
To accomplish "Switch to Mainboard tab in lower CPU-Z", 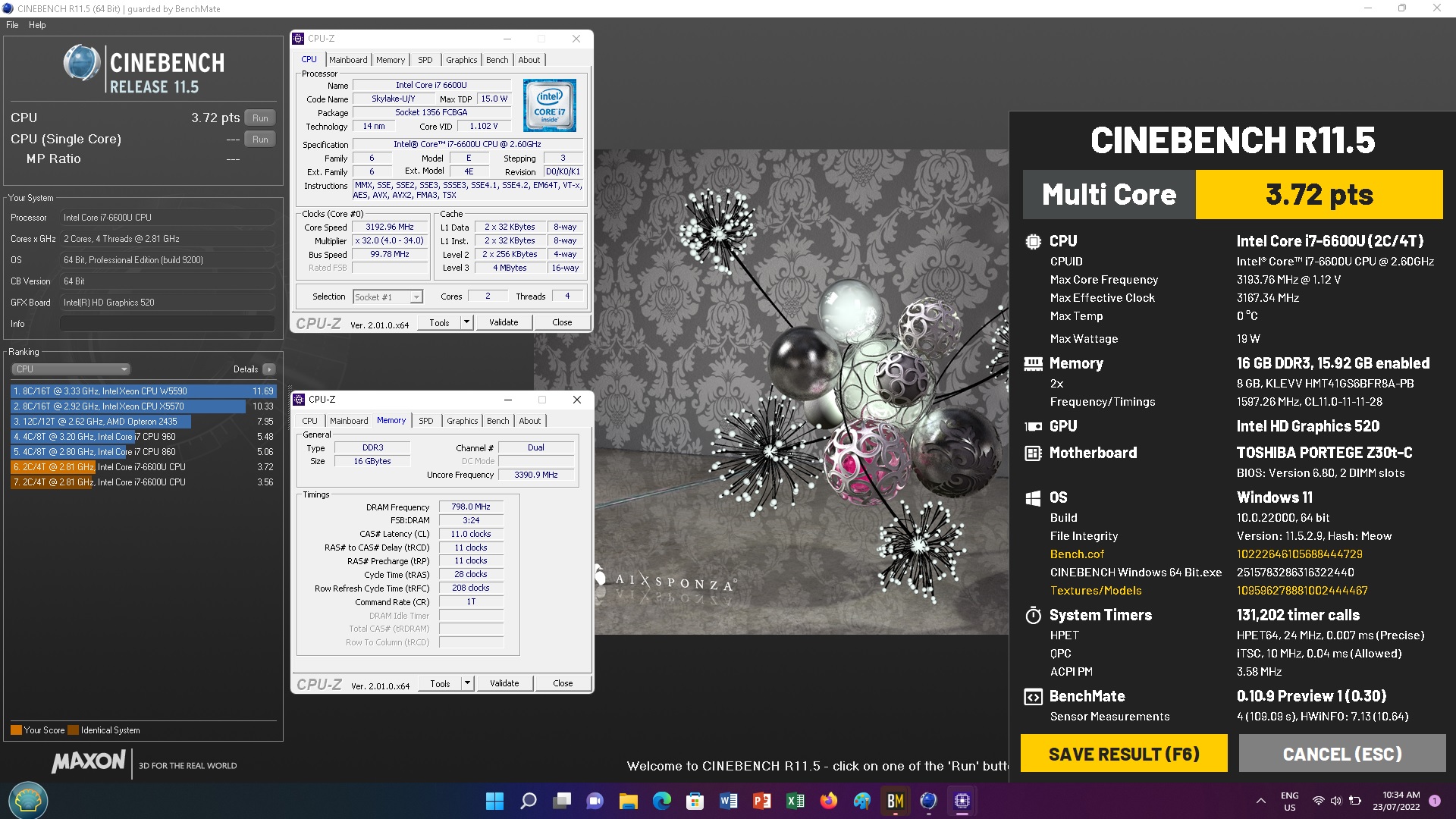I will [349, 421].
